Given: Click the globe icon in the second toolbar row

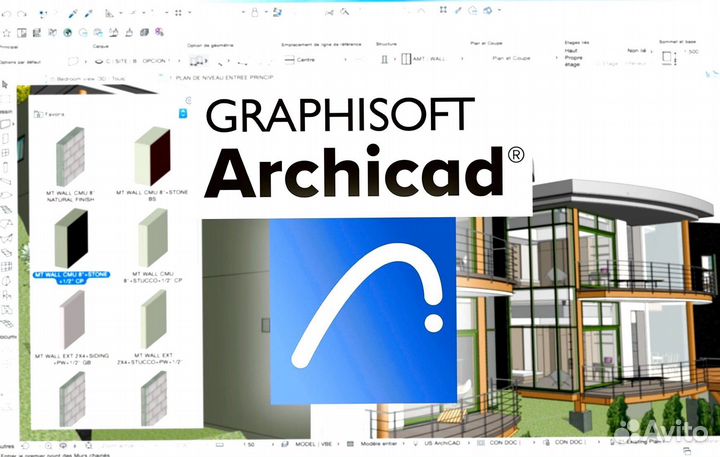Looking at the screenshot, I should click(x=68, y=33).
